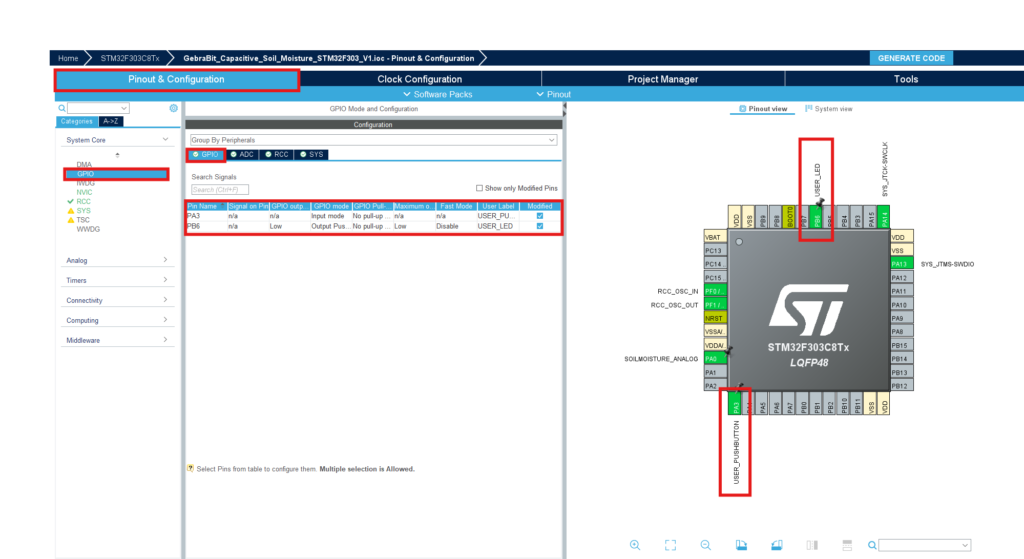Switch to the Categories tab

coord(76,121)
